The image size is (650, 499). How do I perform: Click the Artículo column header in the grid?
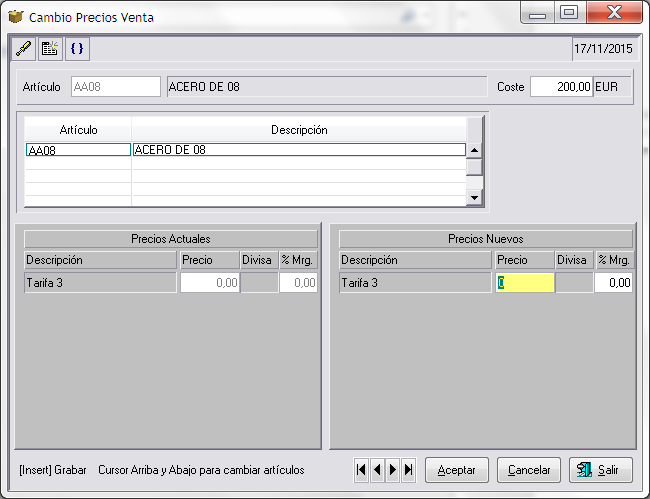click(78, 130)
